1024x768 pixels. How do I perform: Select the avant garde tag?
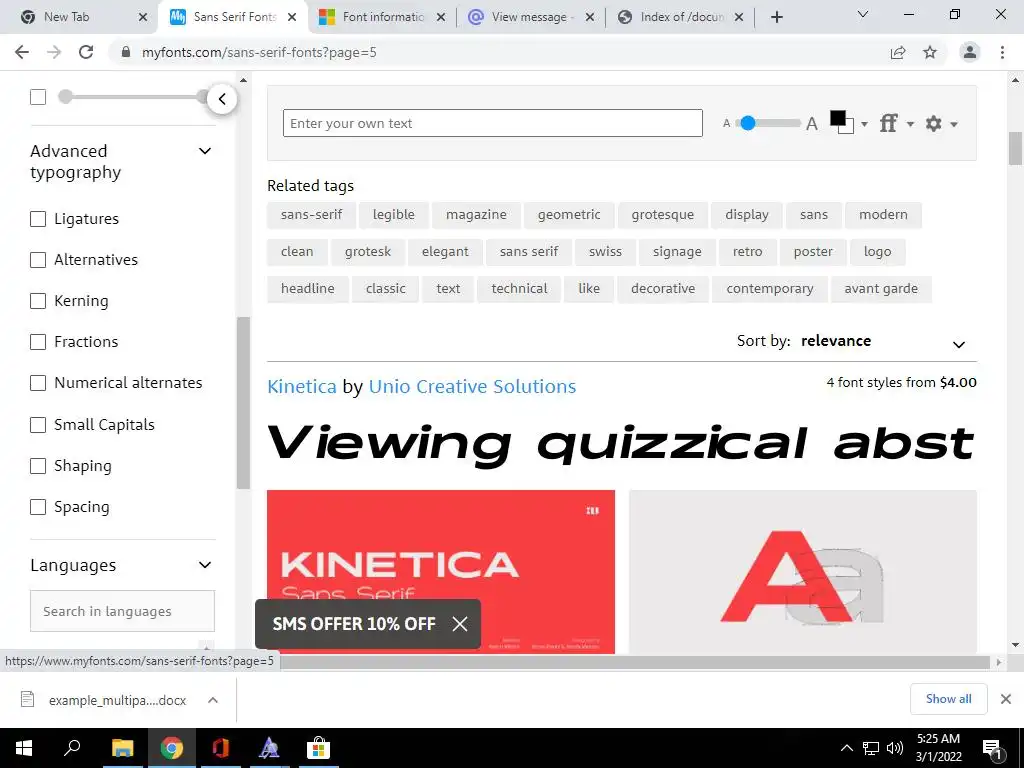click(x=881, y=289)
